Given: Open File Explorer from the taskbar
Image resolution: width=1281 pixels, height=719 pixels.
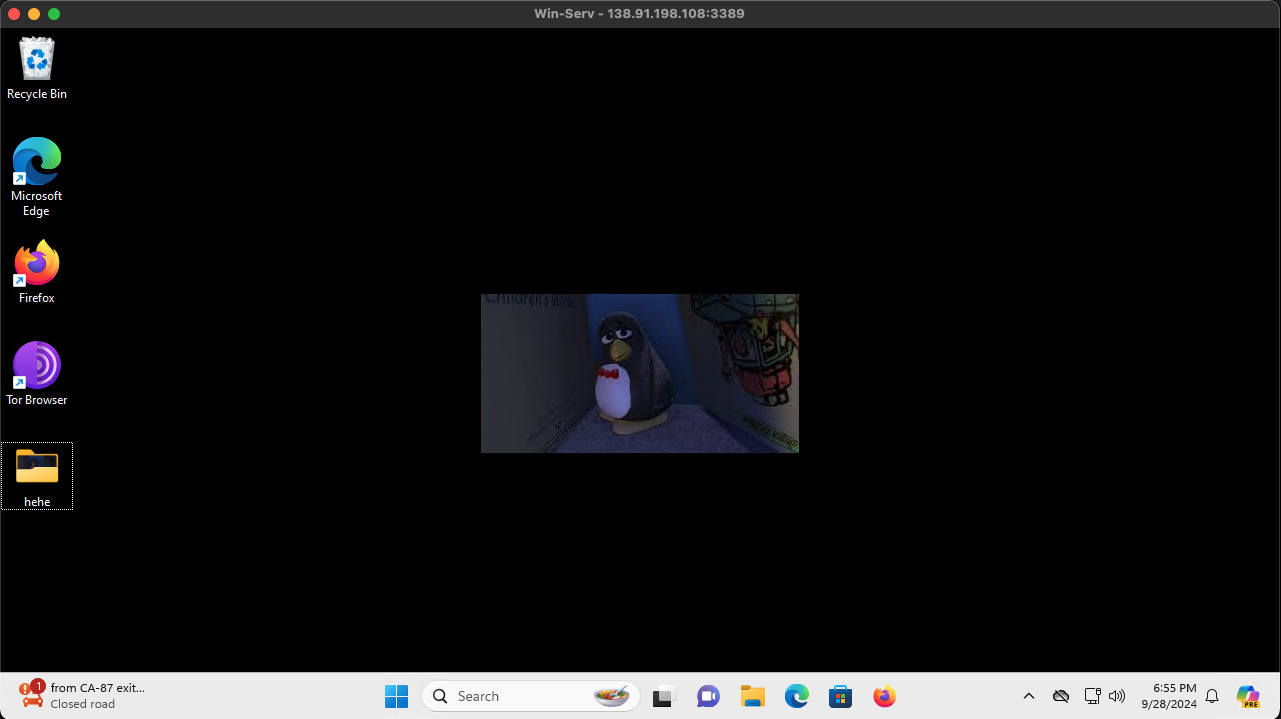Looking at the screenshot, I should [752, 696].
